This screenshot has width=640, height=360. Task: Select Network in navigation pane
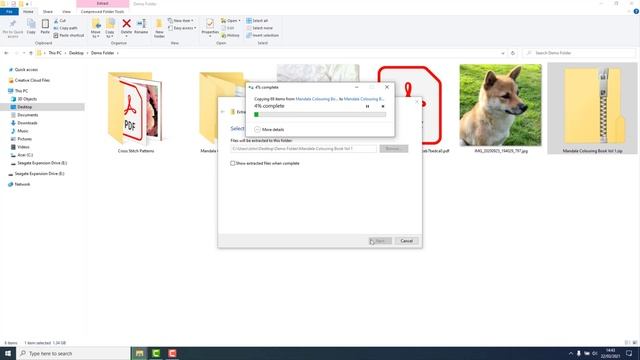click(22, 184)
